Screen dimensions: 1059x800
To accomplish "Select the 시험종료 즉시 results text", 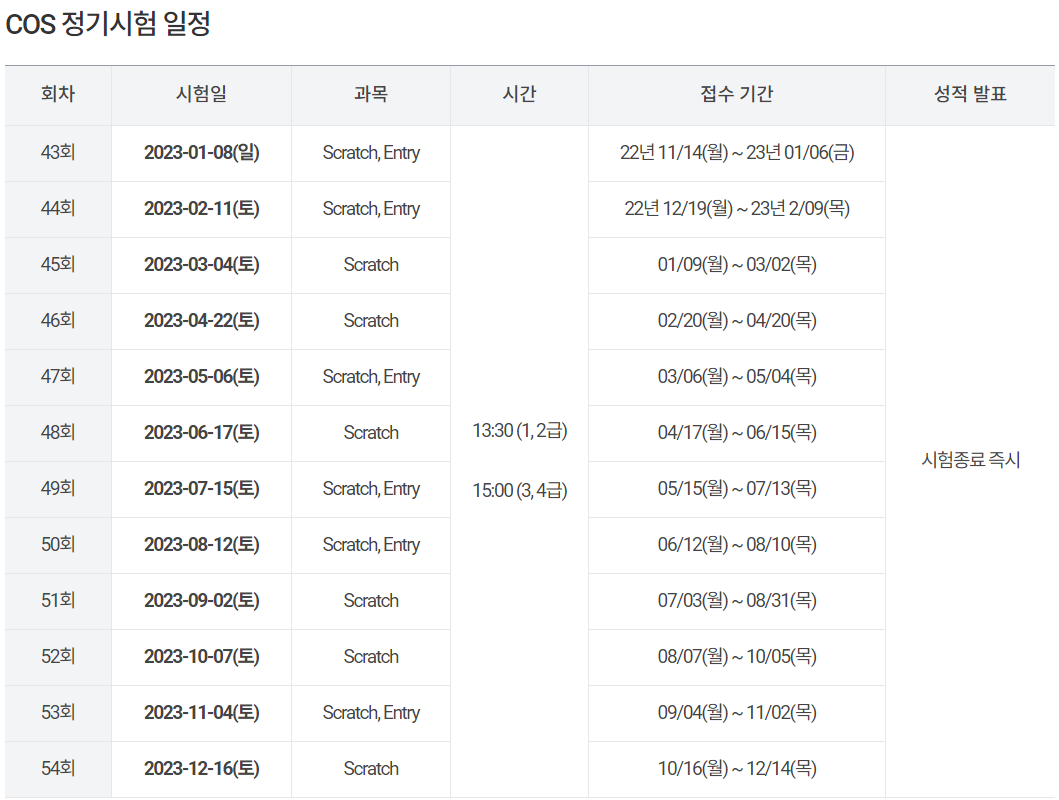I will tap(969, 461).
